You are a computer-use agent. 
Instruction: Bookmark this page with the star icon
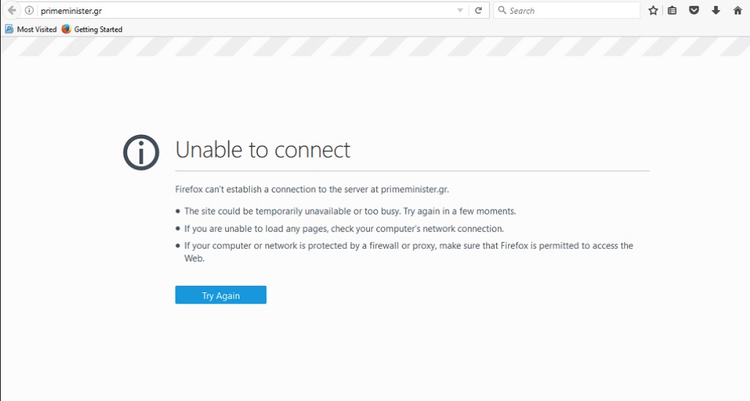tap(653, 10)
